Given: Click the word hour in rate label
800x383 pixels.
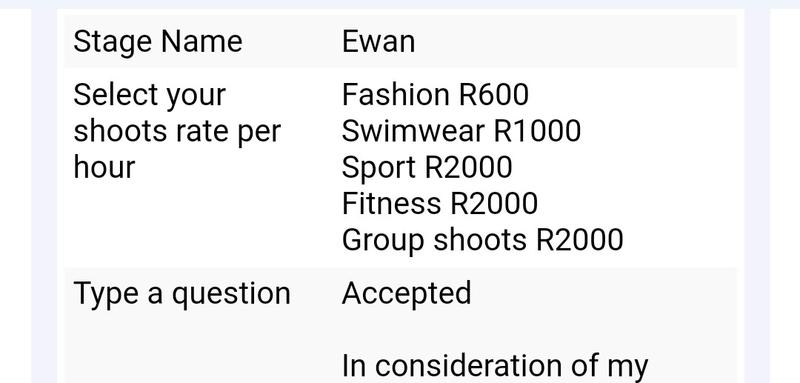Looking at the screenshot, I should [x=104, y=167].
